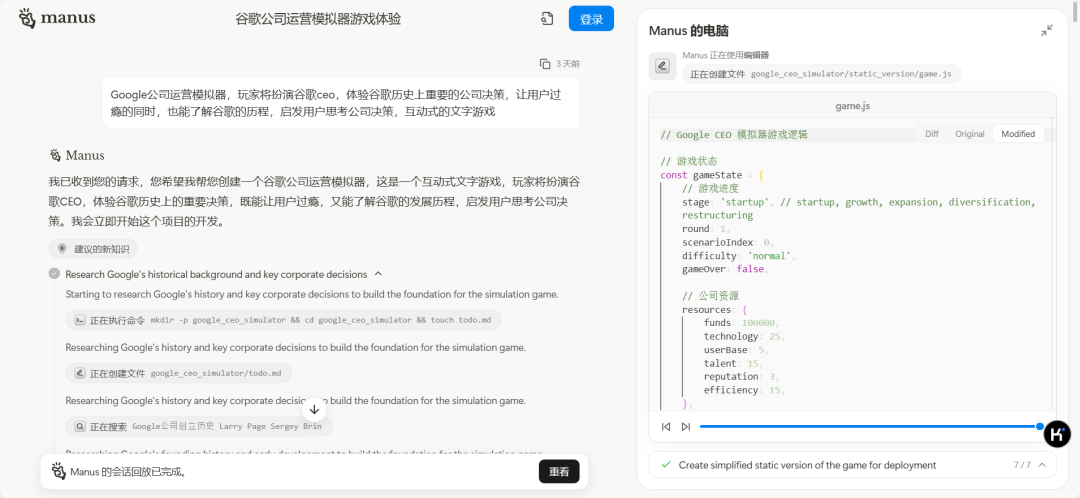Collapse the Research Google's historical background step

coord(377,274)
